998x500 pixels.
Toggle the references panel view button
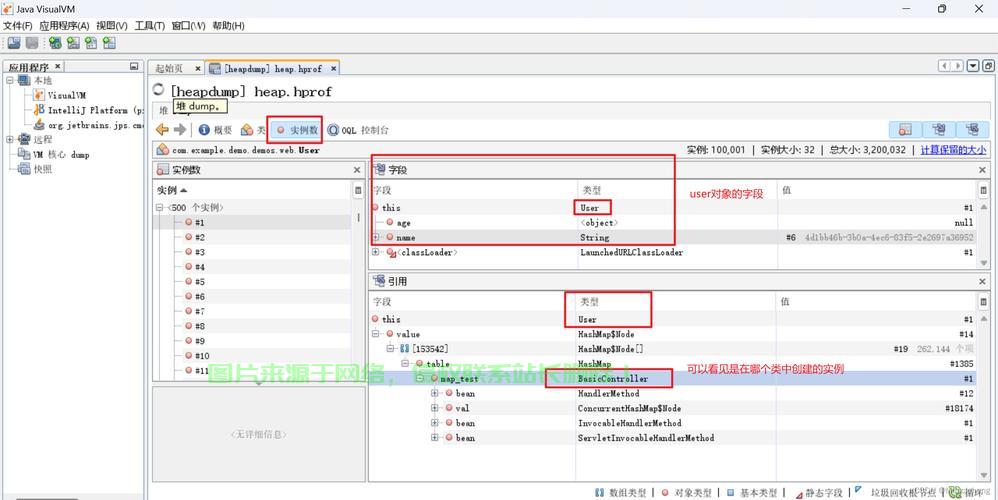pos(972,129)
